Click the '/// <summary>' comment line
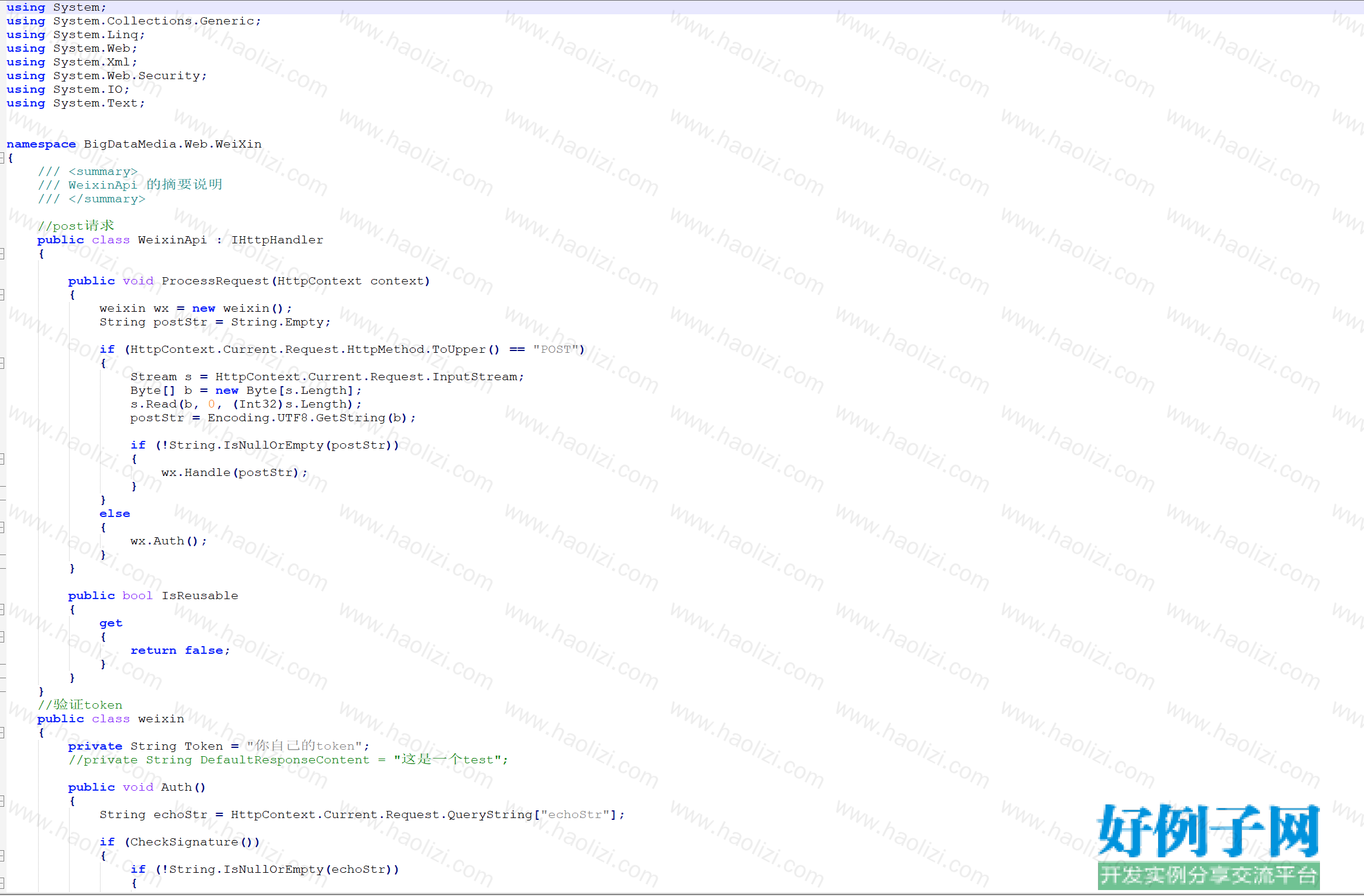 (x=87, y=171)
